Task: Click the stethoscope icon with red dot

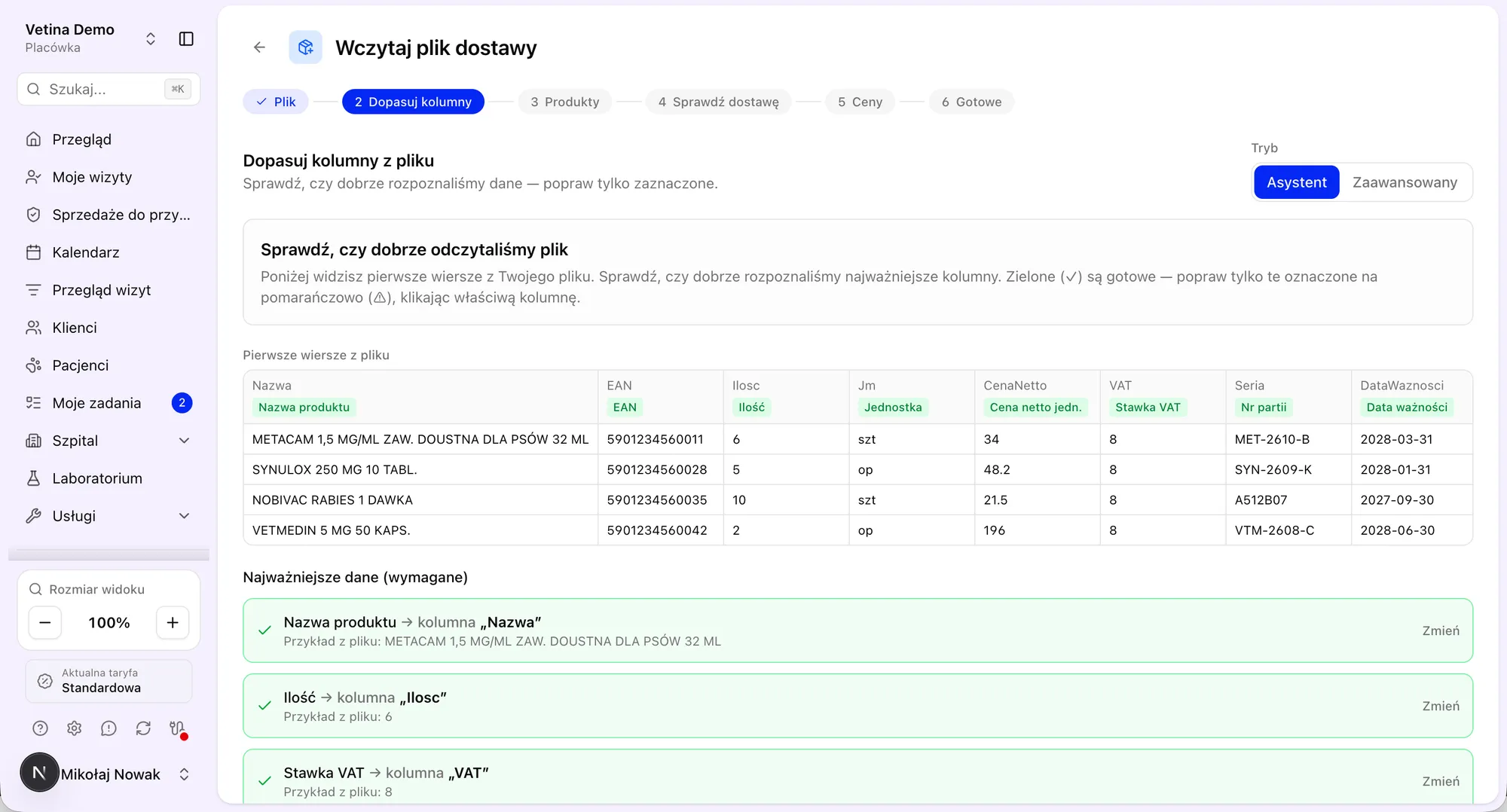Action: click(x=178, y=728)
